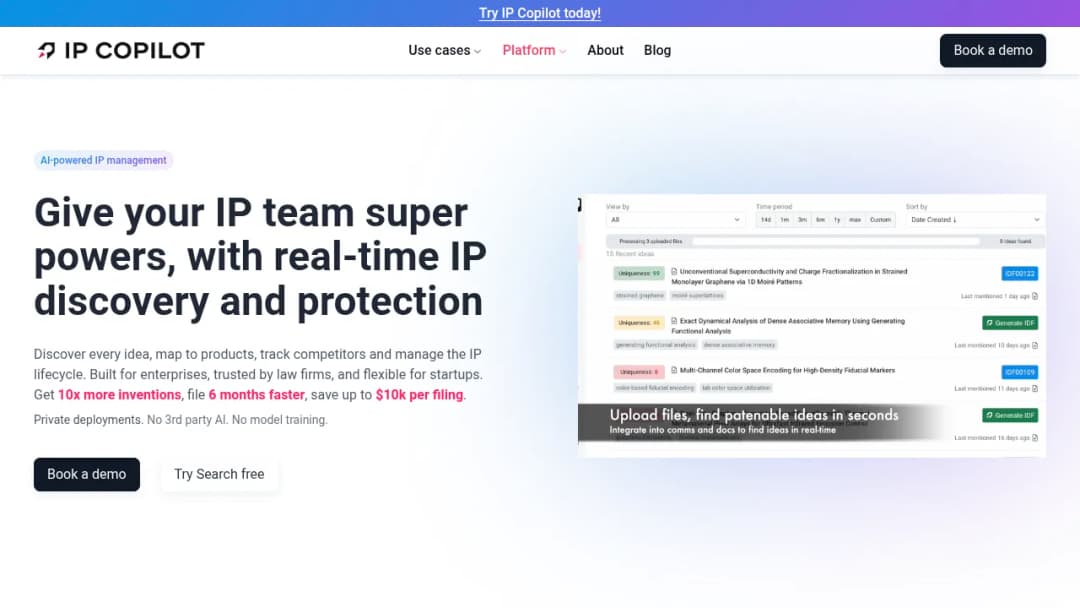Click the hero Book a demo button below the description
The height and width of the screenshot is (608, 1080).
(x=87, y=474)
